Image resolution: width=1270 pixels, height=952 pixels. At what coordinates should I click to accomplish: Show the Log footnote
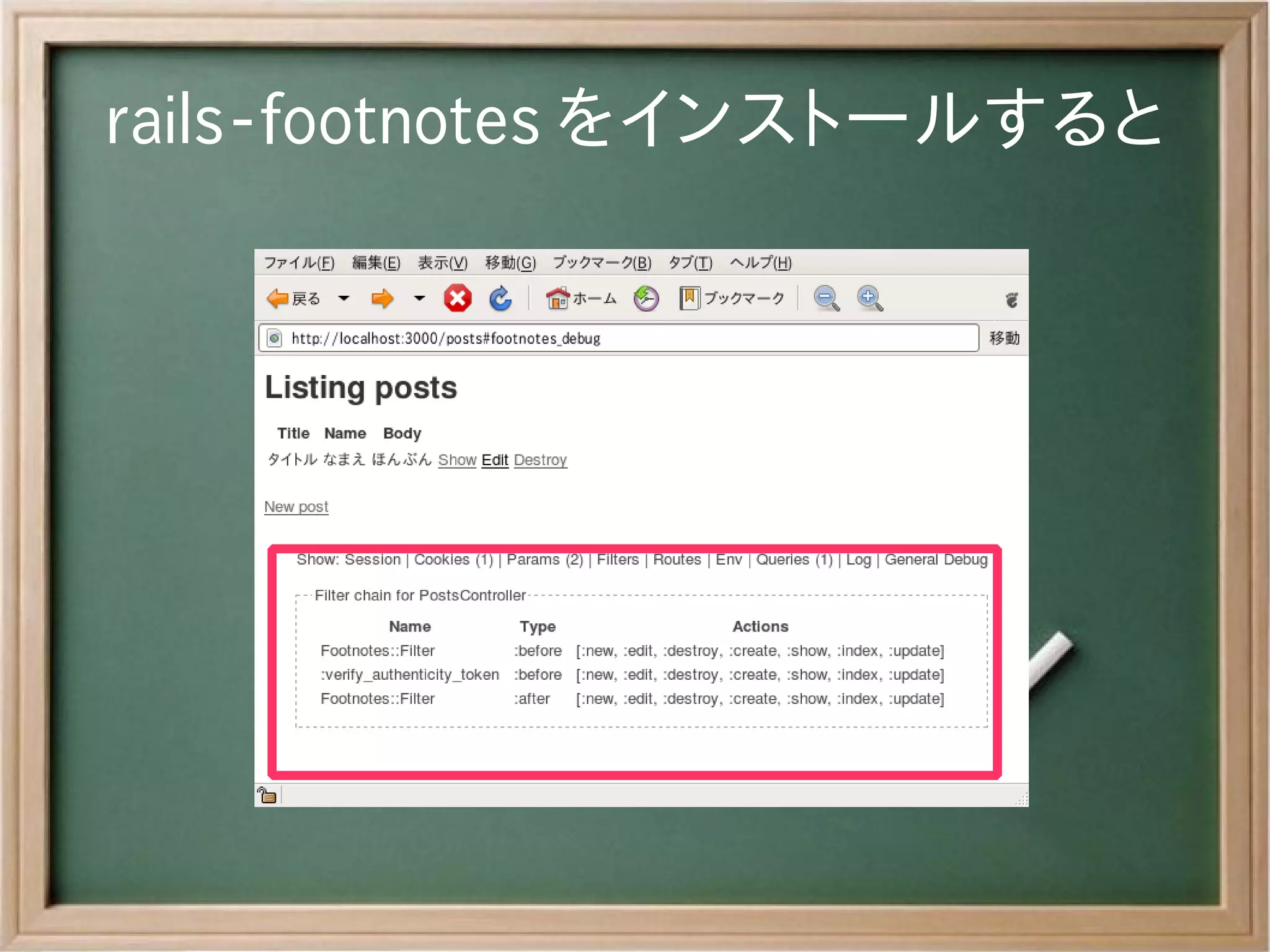858,560
